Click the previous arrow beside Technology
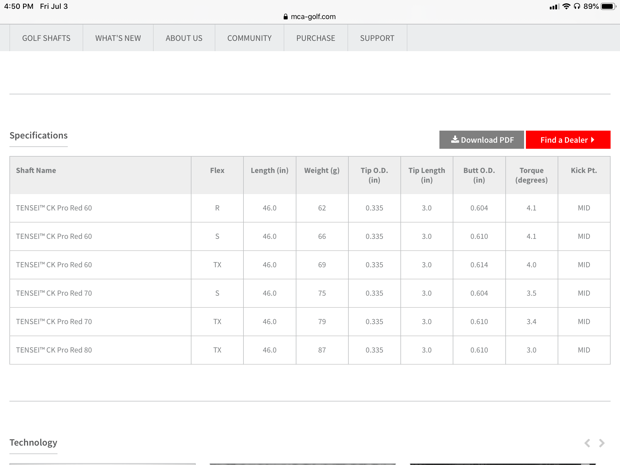This screenshot has width=620, height=465. tap(587, 443)
